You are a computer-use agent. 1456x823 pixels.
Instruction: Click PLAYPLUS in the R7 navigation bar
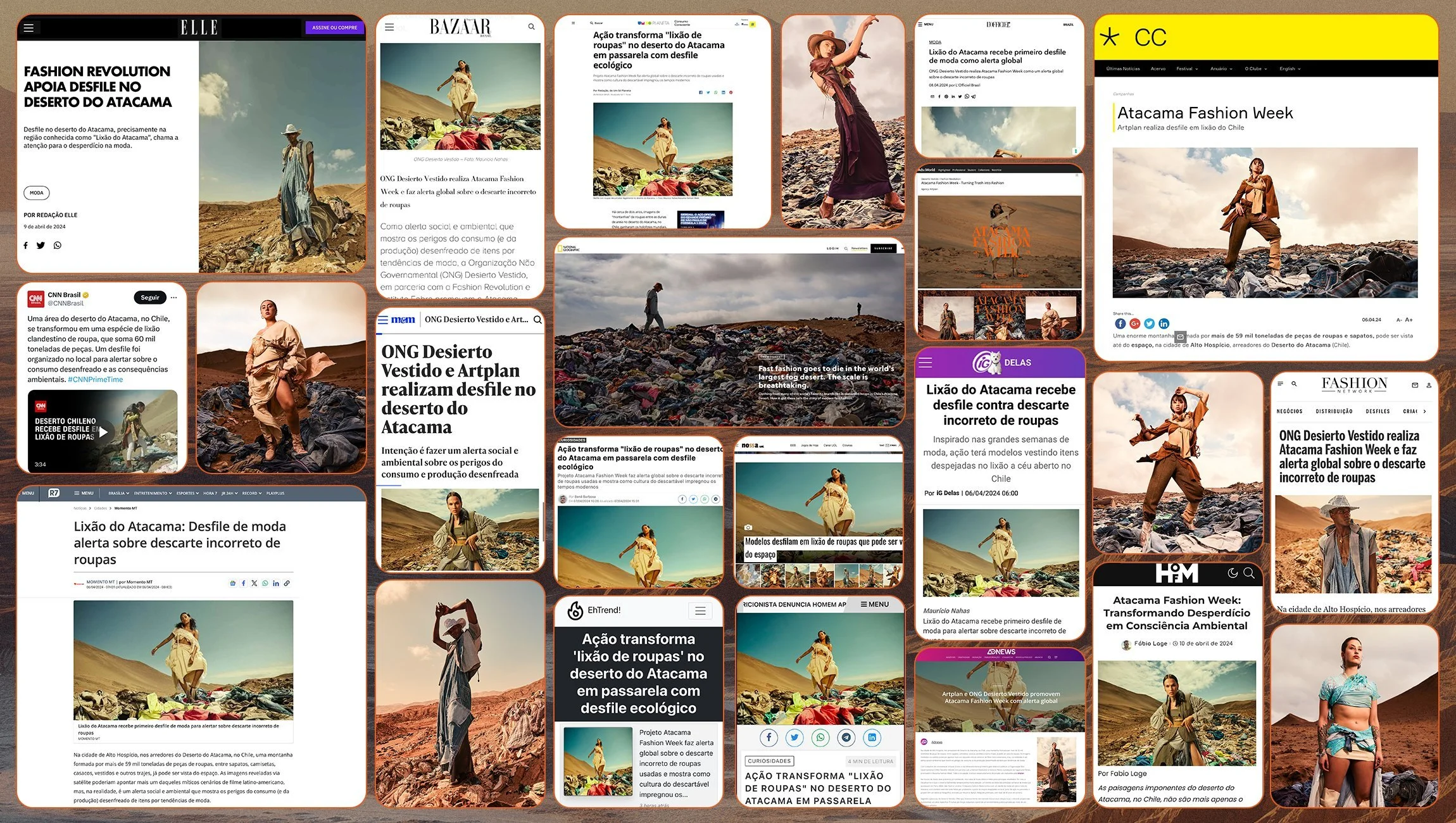point(275,493)
